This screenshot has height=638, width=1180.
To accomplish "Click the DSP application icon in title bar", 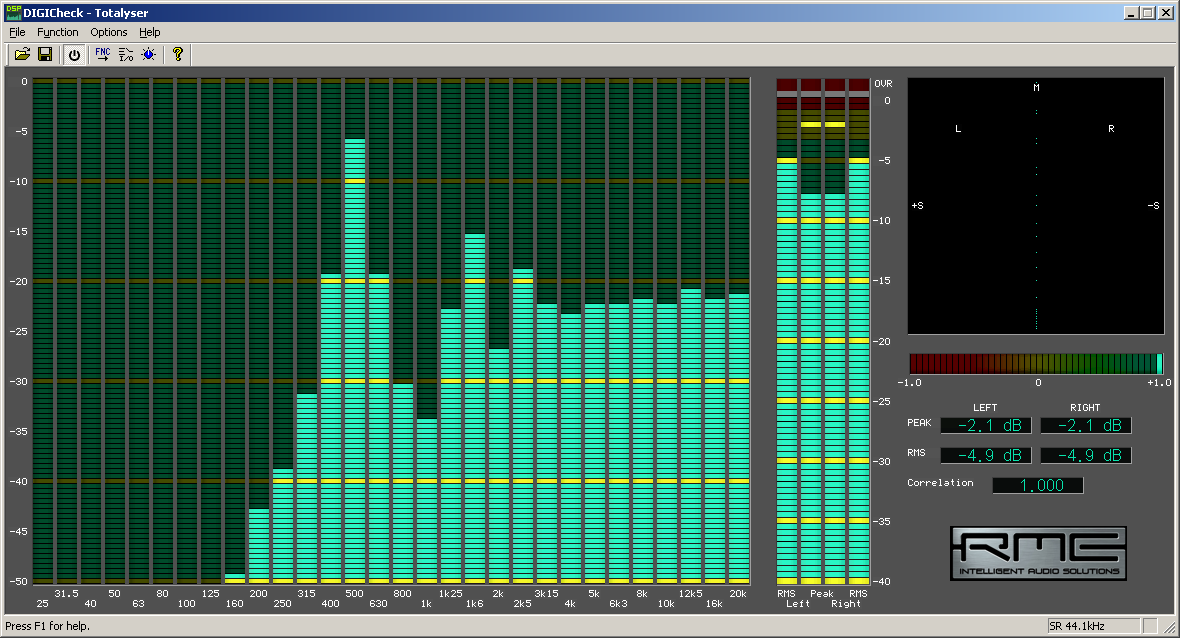I will coord(13,13).
